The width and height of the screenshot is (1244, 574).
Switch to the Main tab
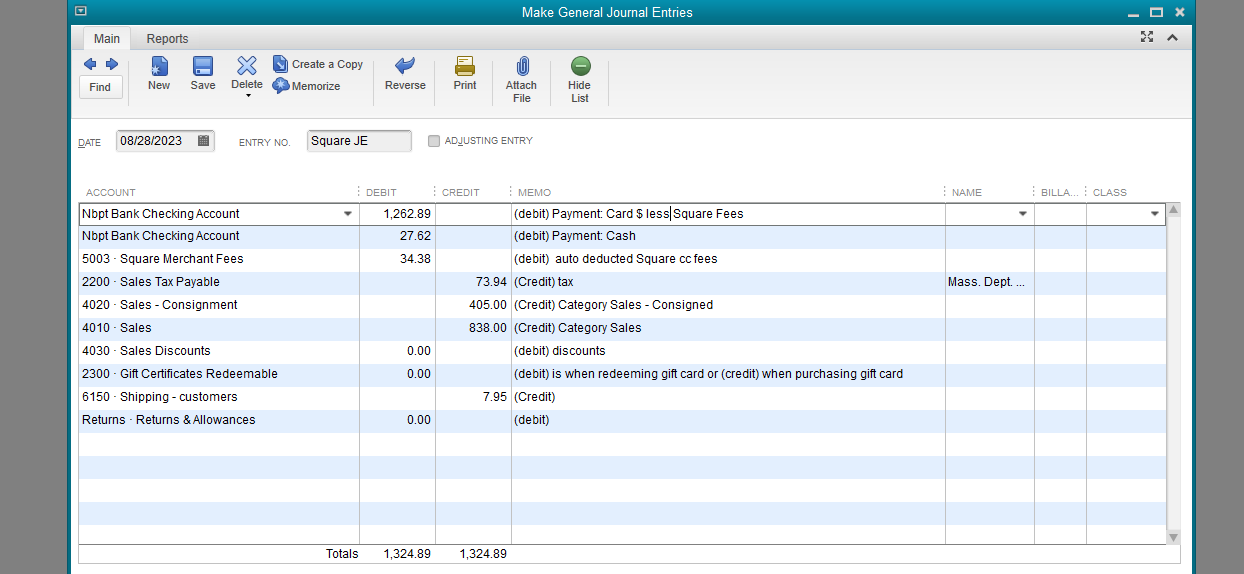tap(107, 39)
